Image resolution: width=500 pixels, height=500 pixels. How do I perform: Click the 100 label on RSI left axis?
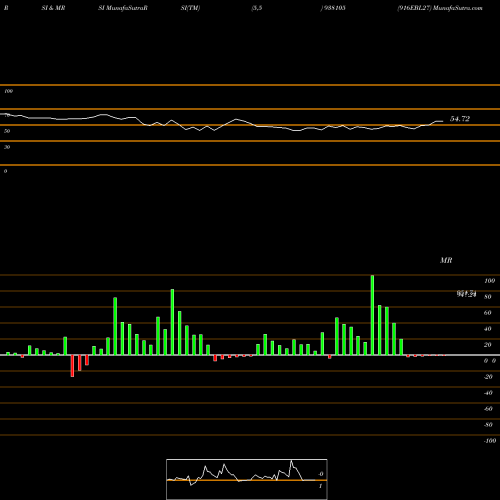[8, 91]
